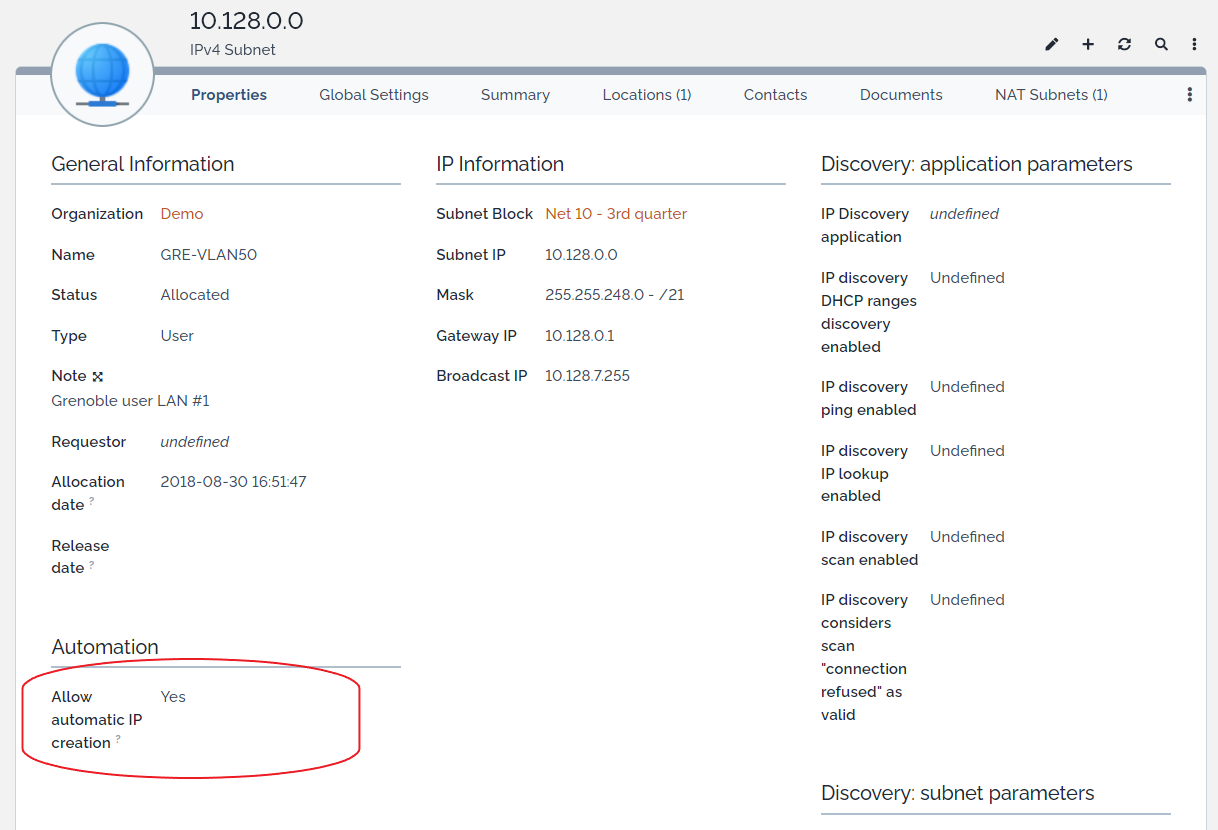Follow the Net 10 - 3rd quarter link
This screenshot has width=1218, height=830.
point(615,214)
